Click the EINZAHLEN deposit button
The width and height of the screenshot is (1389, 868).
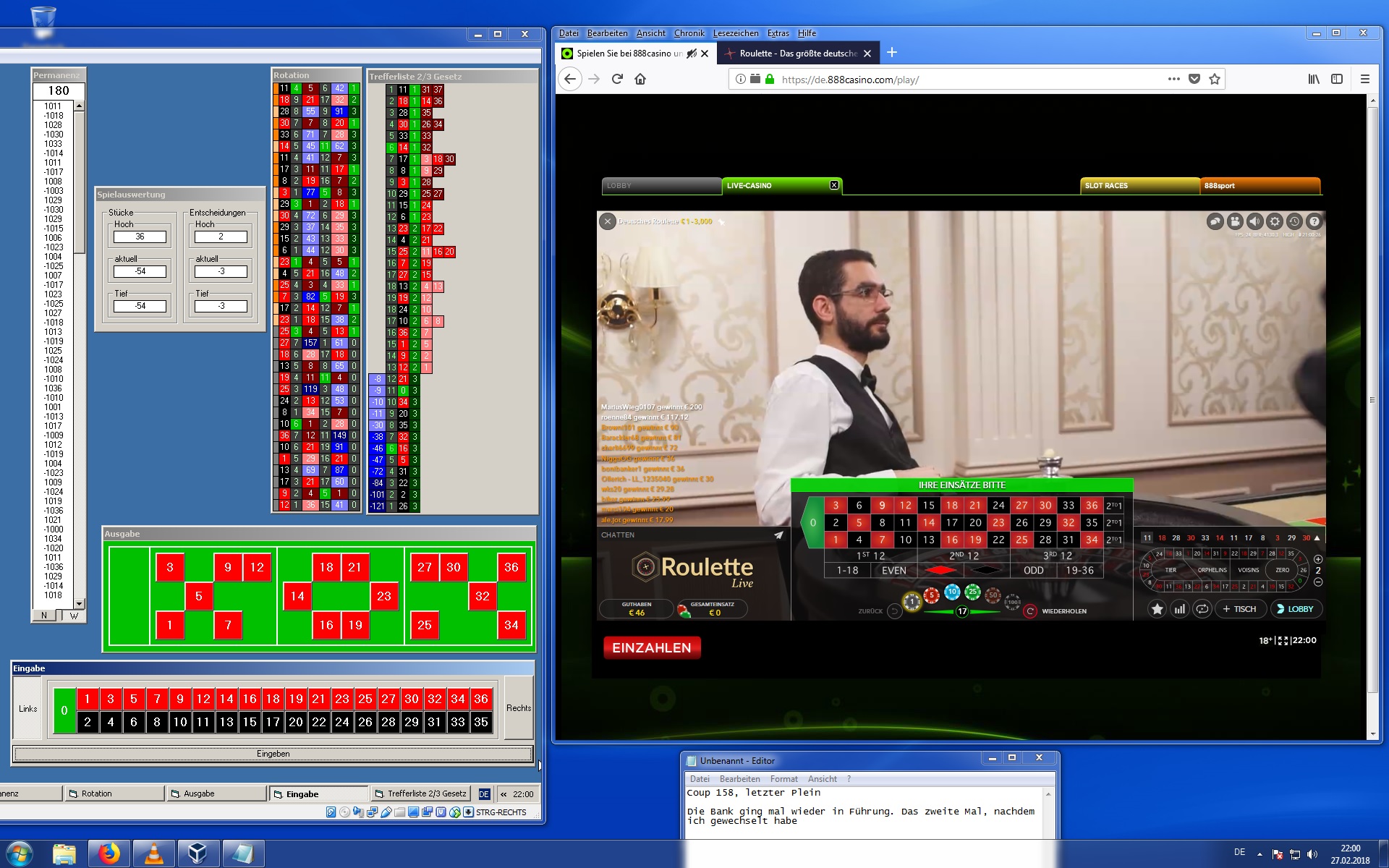coord(652,648)
